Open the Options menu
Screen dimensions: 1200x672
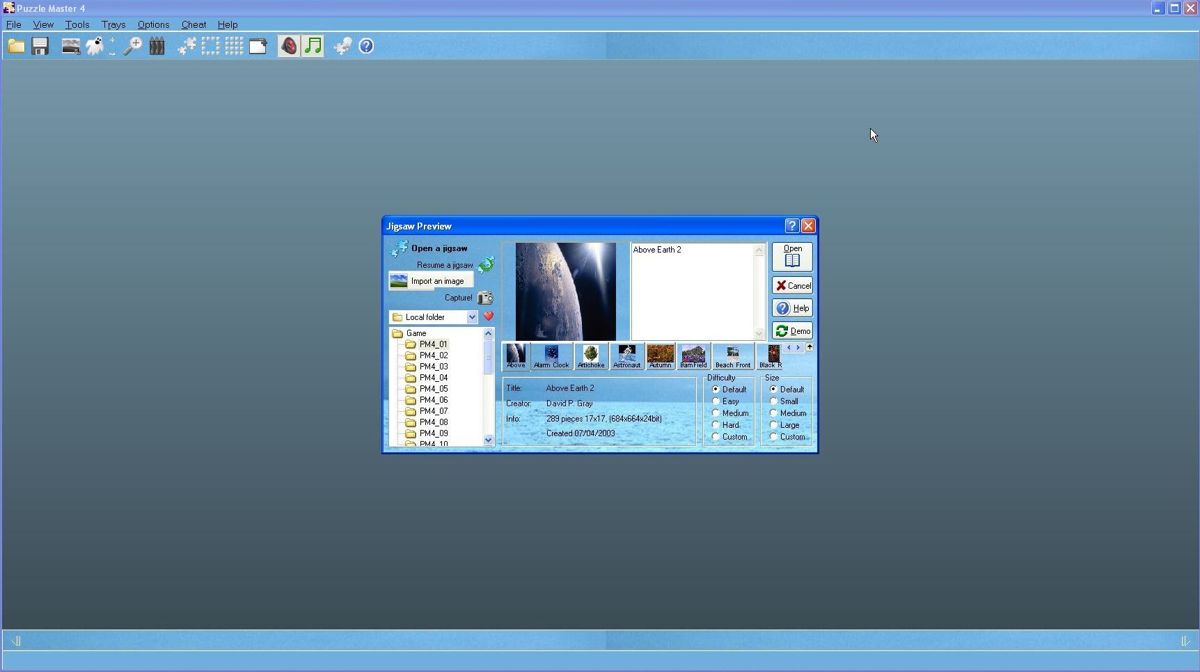(x=153, y=24)
